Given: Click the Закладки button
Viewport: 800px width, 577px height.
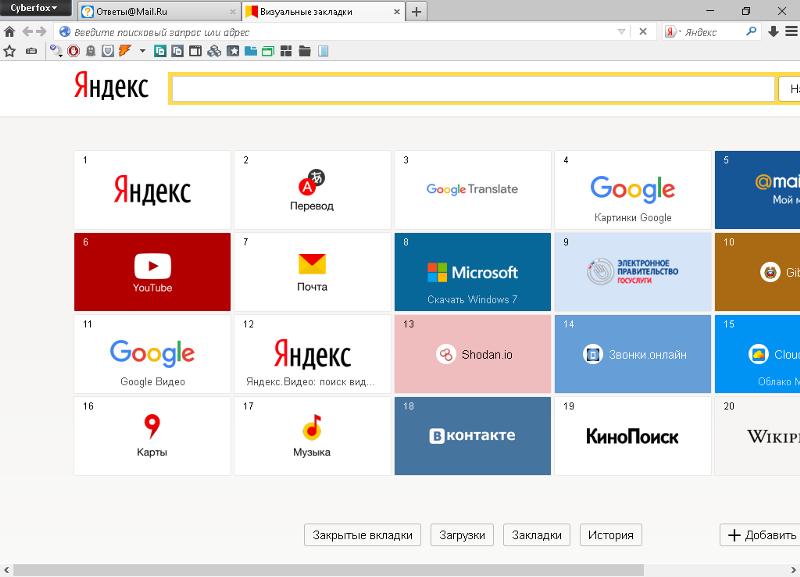Looking at the screenshot, I should click(x=537, y=535).
